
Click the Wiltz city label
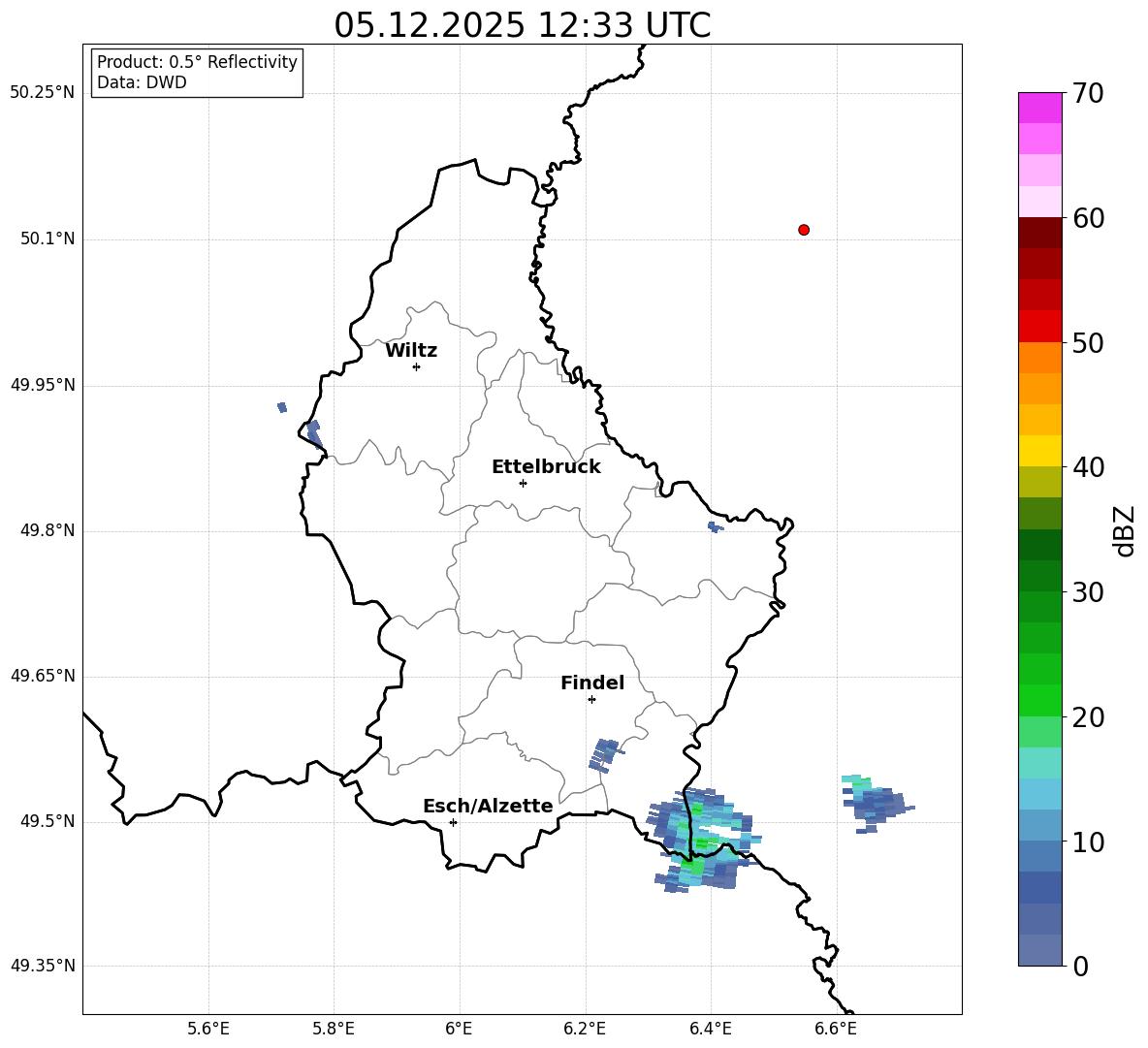[411, 351]
